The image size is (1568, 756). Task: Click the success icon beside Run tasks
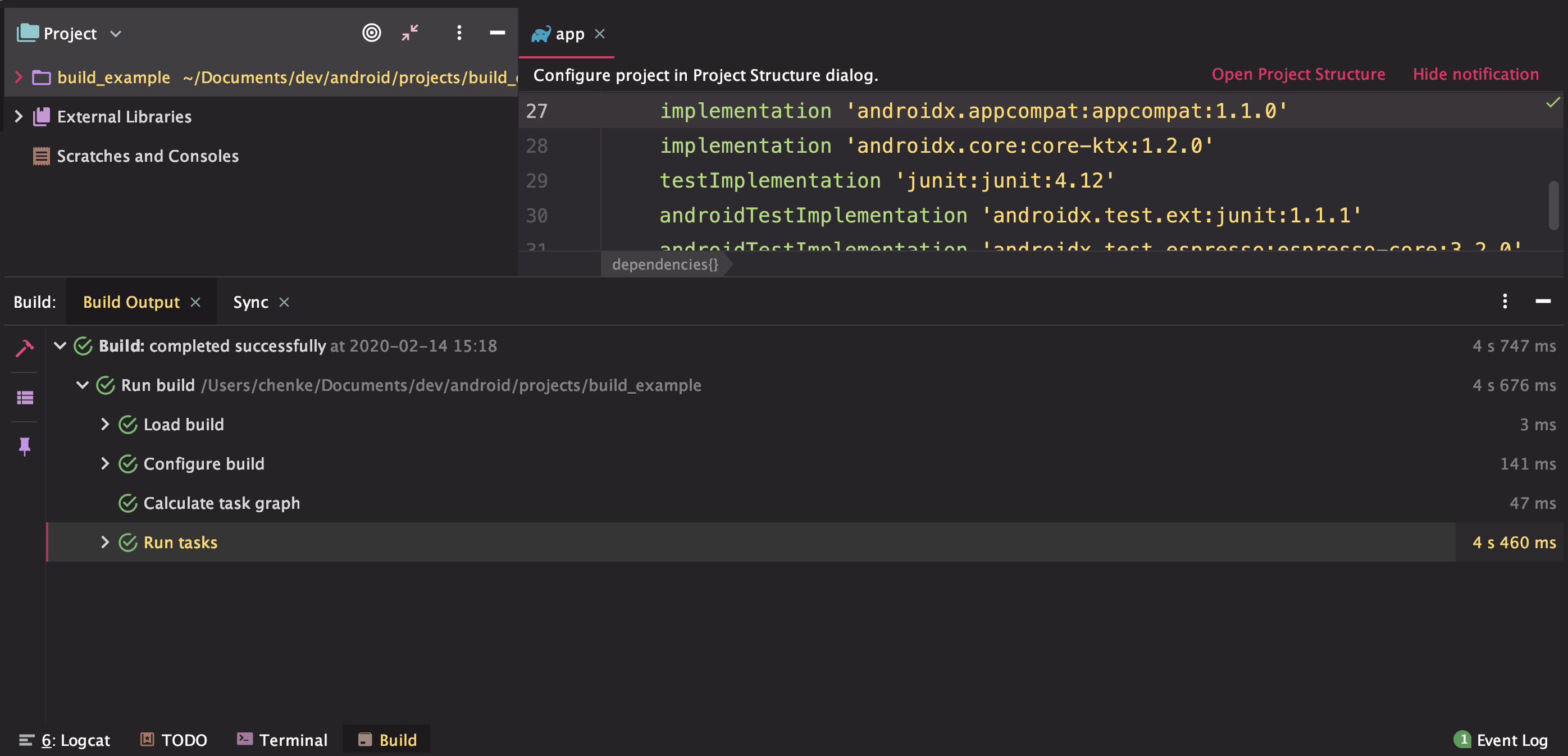128,543
